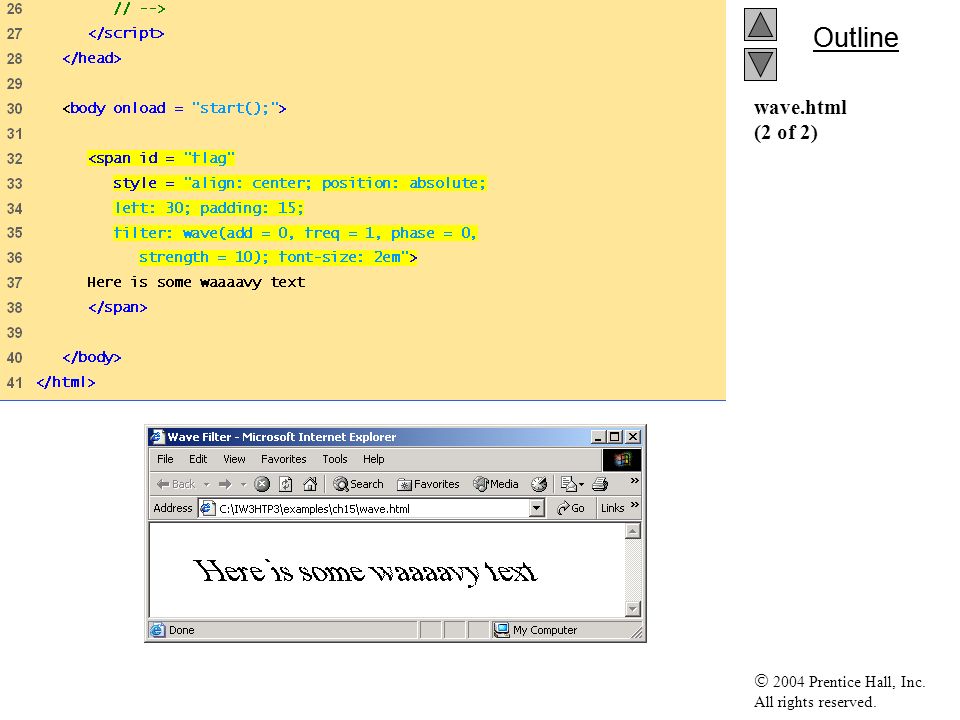Screen dimensions: 960x720
Task: Click the Done status text in the status bar
Action: (x=181, y=630)
